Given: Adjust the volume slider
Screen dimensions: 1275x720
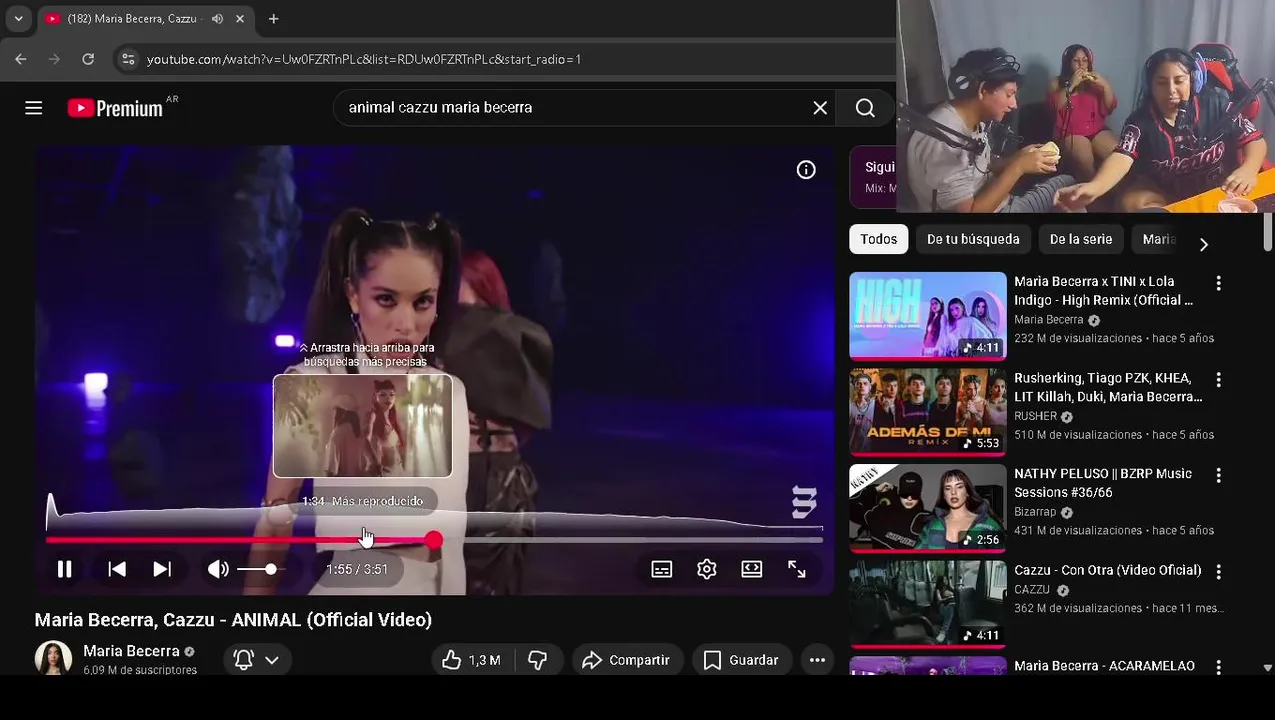Looking at the screenshot, I should (x=261, y=569).
